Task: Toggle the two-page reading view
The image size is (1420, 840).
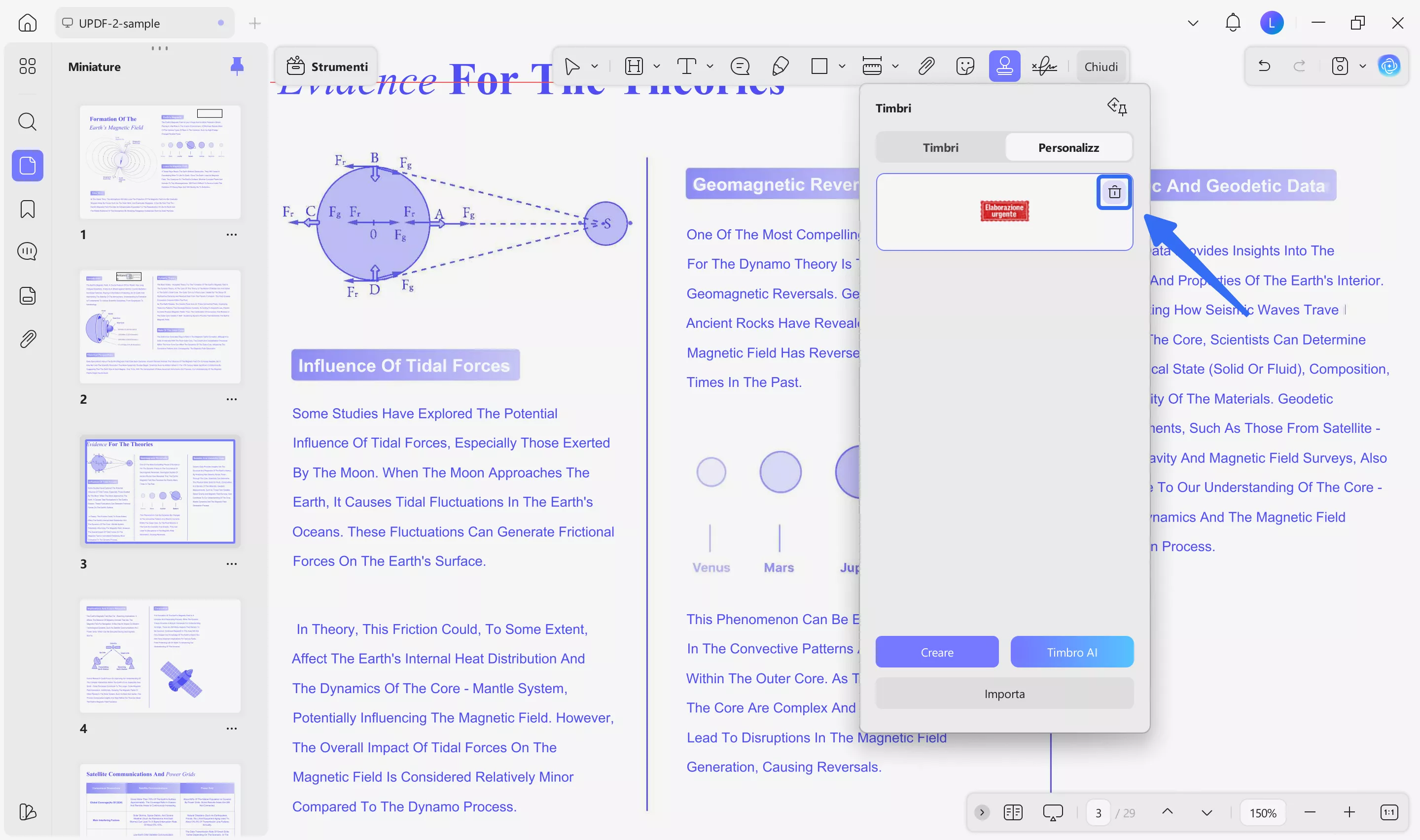Action: tap(1013, 813)
